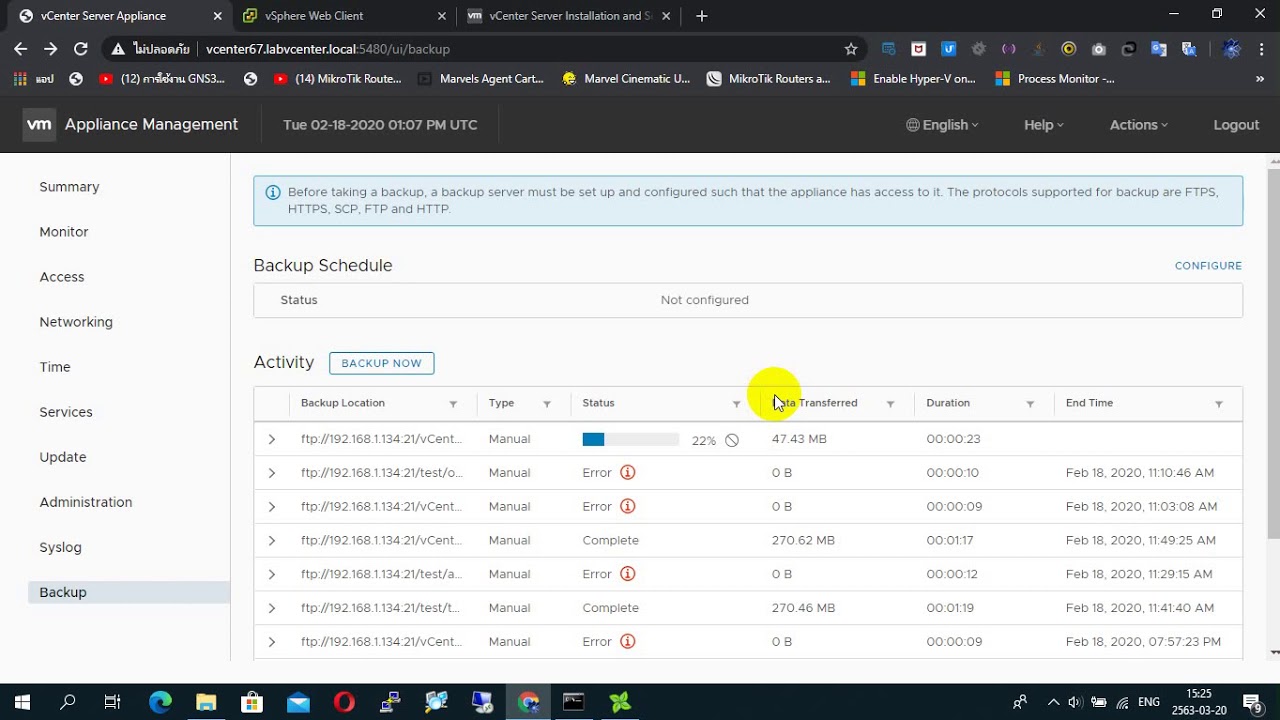Image resolution: width=1280 pixels, height=720 pixels.
Task: Open the Process Monitor bookmark
Action: click(x=1055, y=79)
